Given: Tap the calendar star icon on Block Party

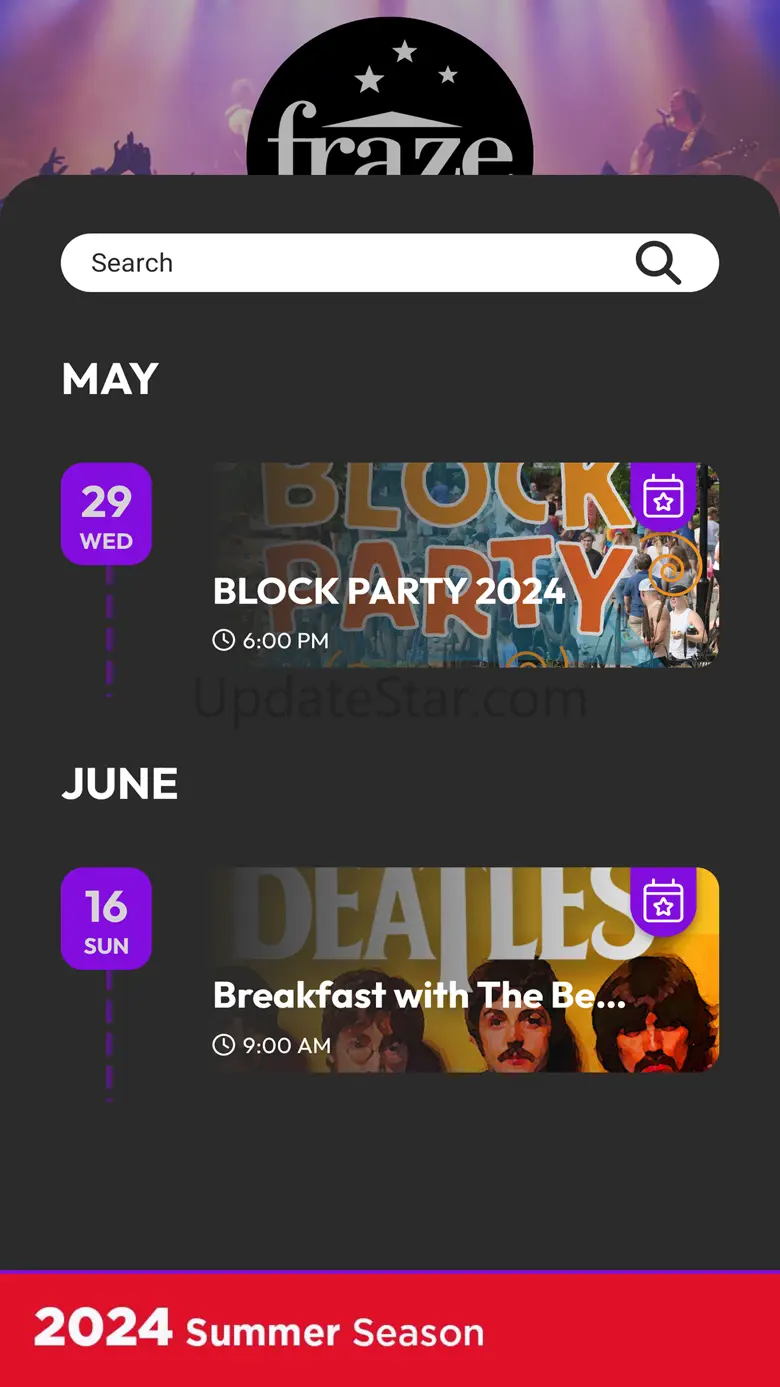Looking at the screenshot, I should tap(663, 496).
